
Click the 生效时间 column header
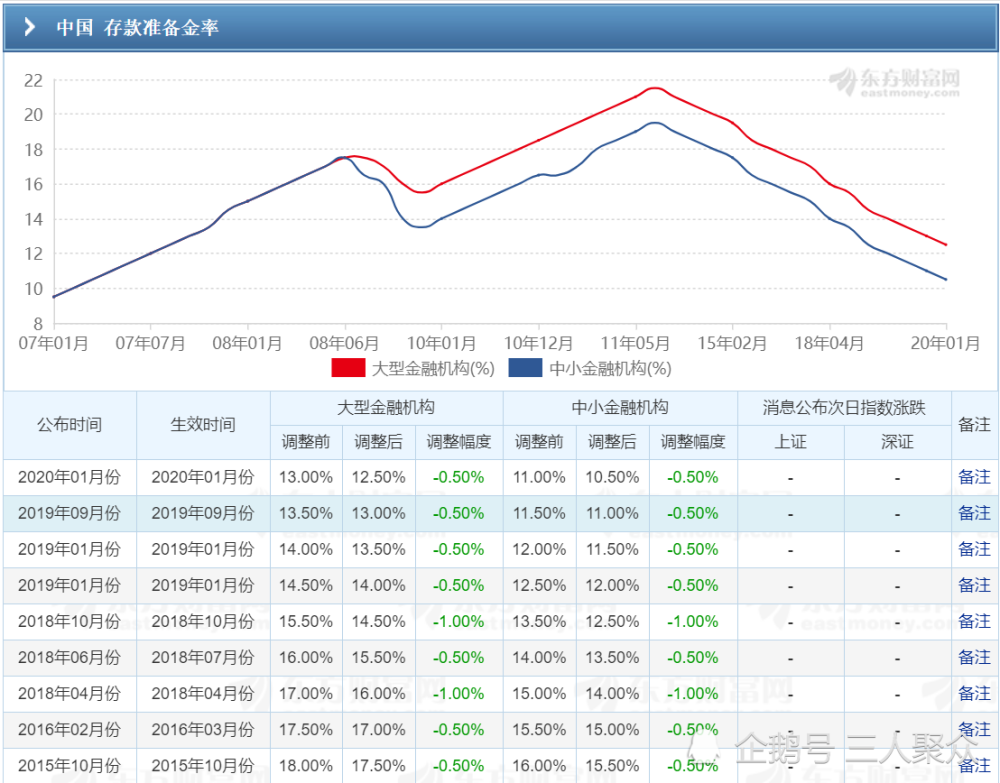(x=203, y=425)
